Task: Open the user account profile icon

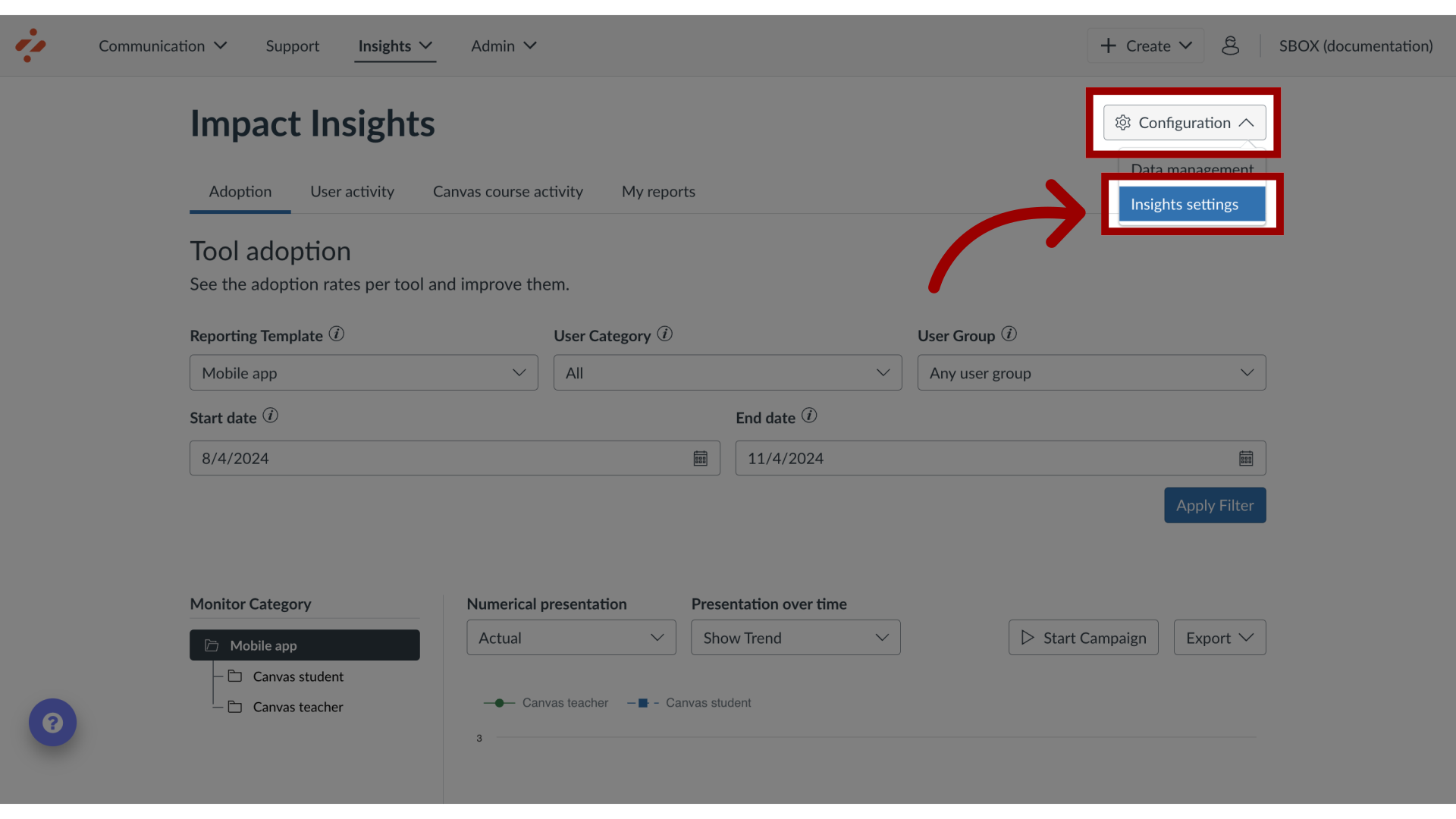Action: tap(1230, 45)
